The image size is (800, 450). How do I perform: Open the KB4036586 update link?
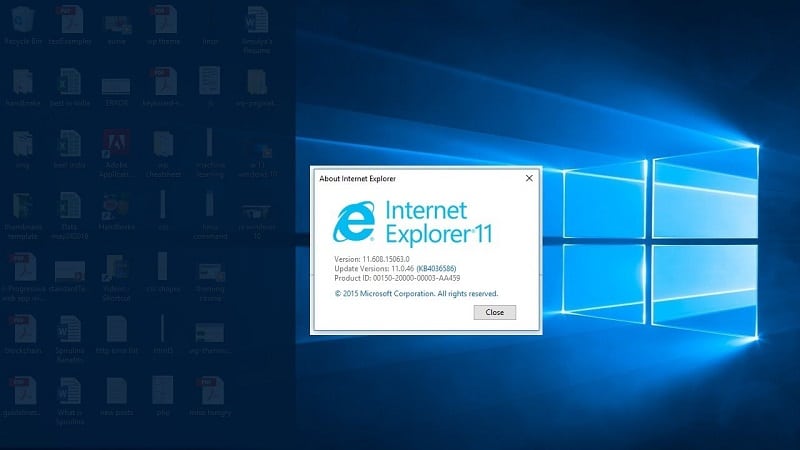coord(436,268)
